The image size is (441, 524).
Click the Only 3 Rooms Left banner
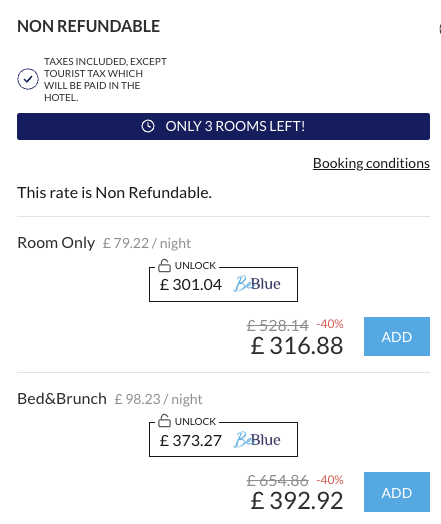pyautogui.click(x=224, y=126)
